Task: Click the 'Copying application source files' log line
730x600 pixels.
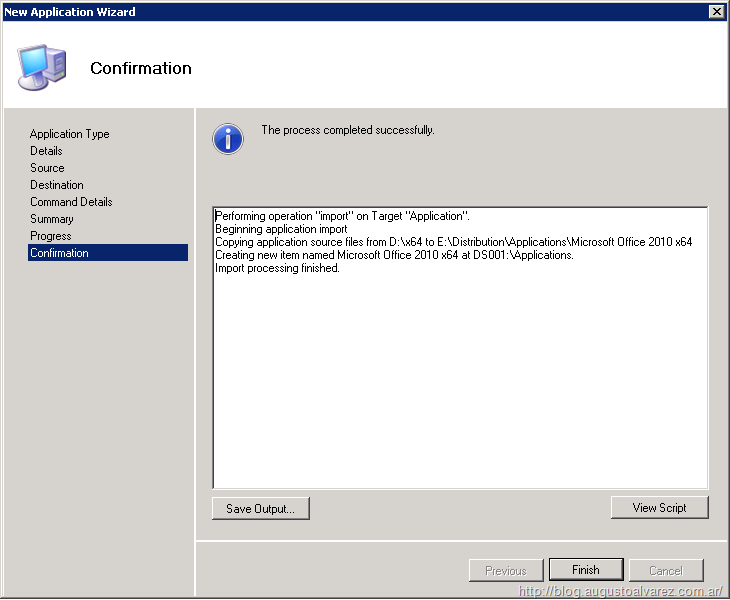Action: pos(453,242)
